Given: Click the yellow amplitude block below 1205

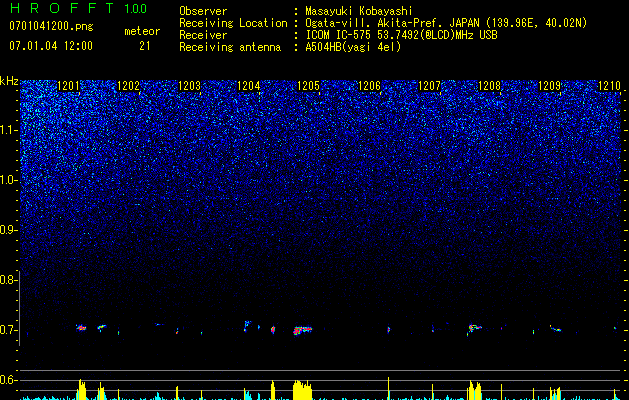Looking at the screenshot, I should point(302,390).
